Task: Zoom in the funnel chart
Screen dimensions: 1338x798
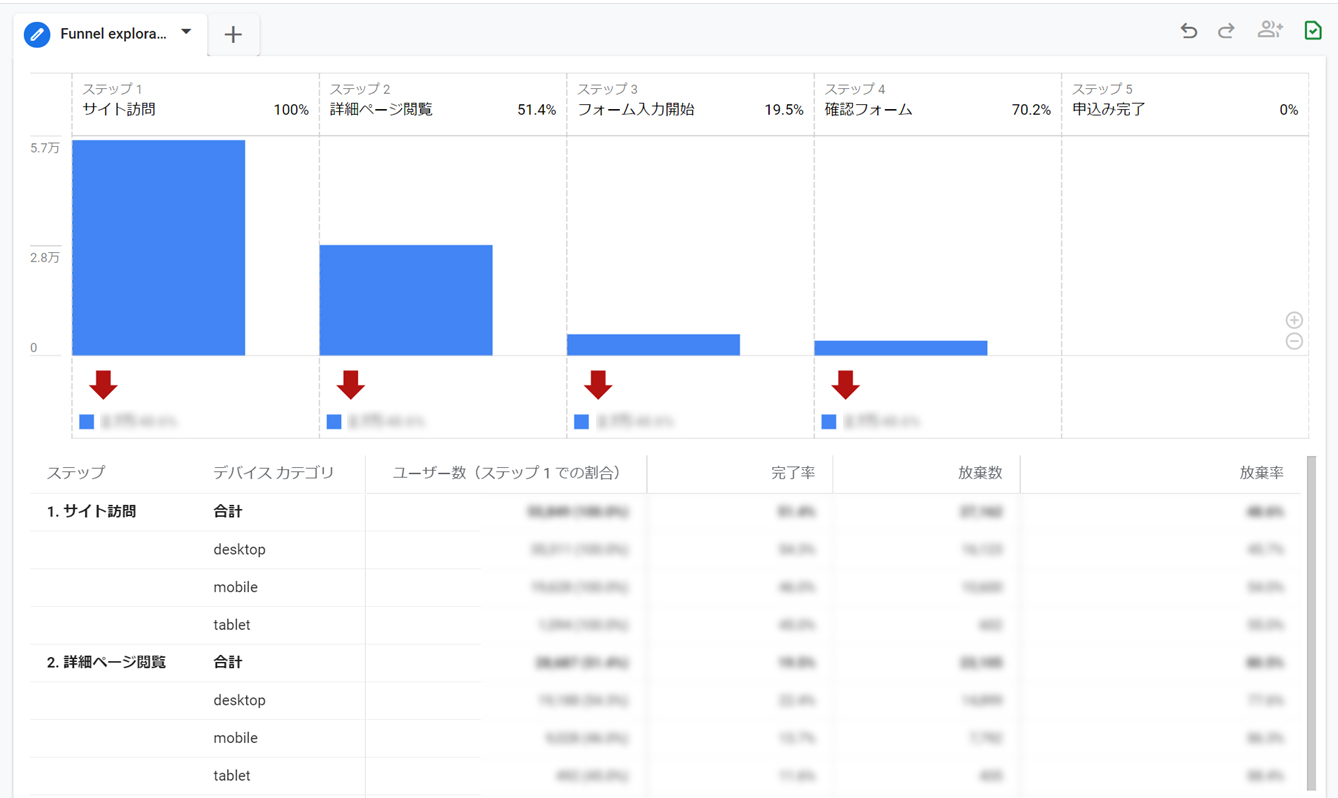Action: 1294,320
